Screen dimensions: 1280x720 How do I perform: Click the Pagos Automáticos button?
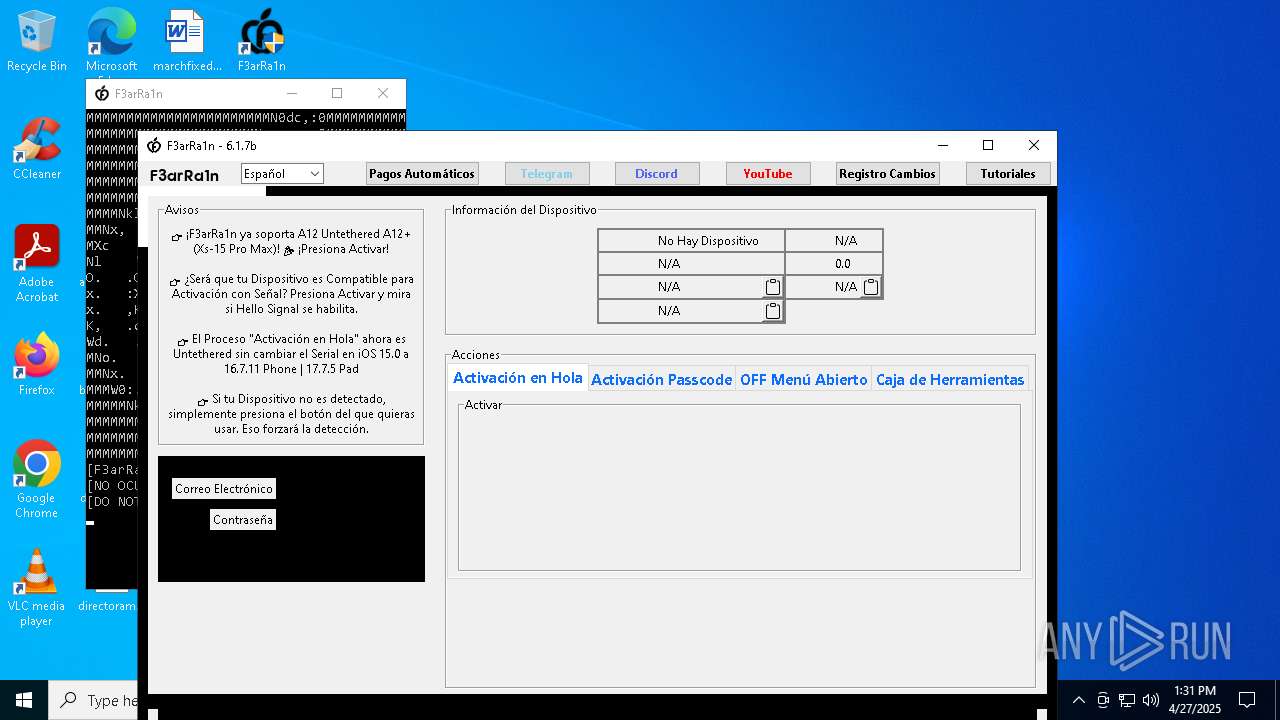tap(422, 174)
